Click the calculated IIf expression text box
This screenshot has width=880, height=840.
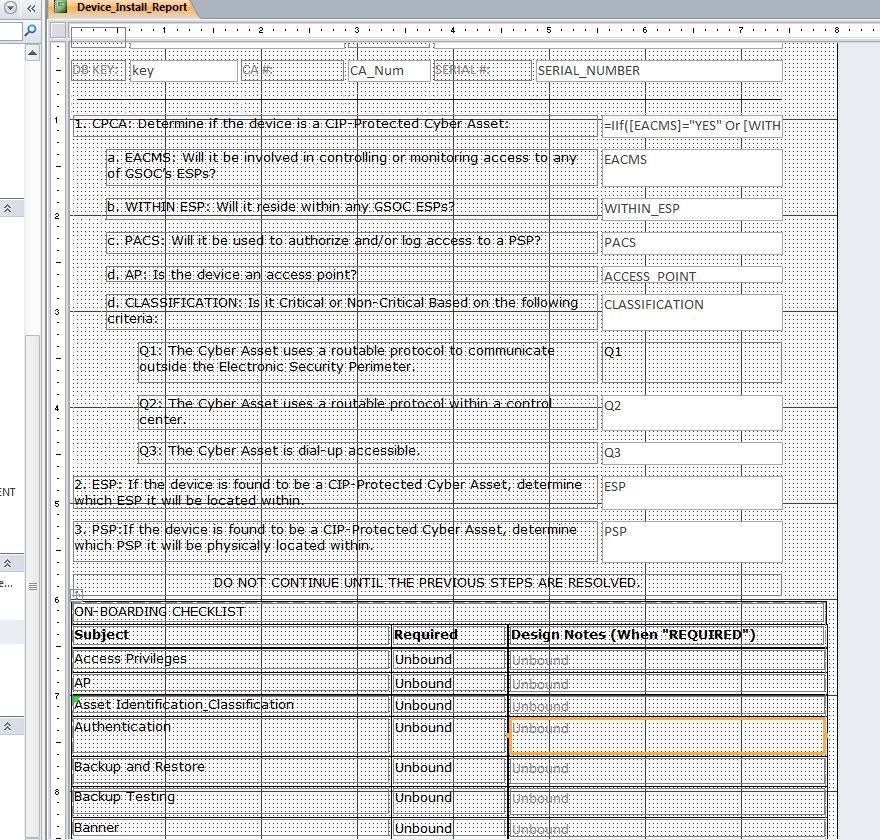pyautogui.click(x=688, y=125)
